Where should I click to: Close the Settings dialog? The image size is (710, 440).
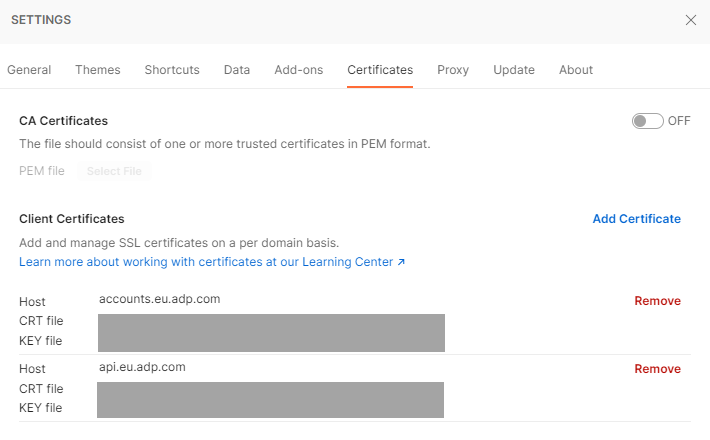click(x=690, y=20)
